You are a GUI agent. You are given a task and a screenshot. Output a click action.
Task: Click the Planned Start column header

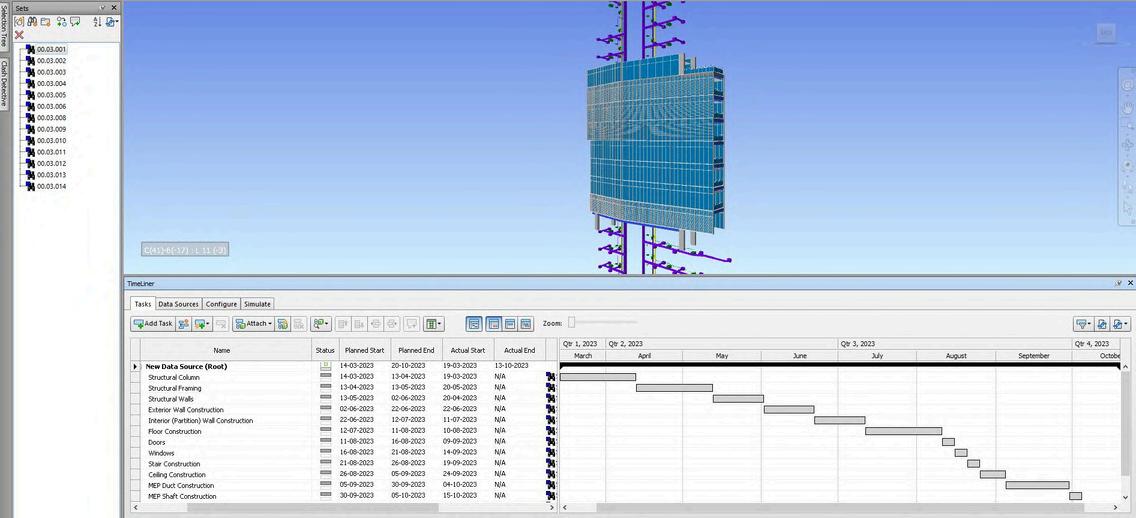(x=364, y=350)
